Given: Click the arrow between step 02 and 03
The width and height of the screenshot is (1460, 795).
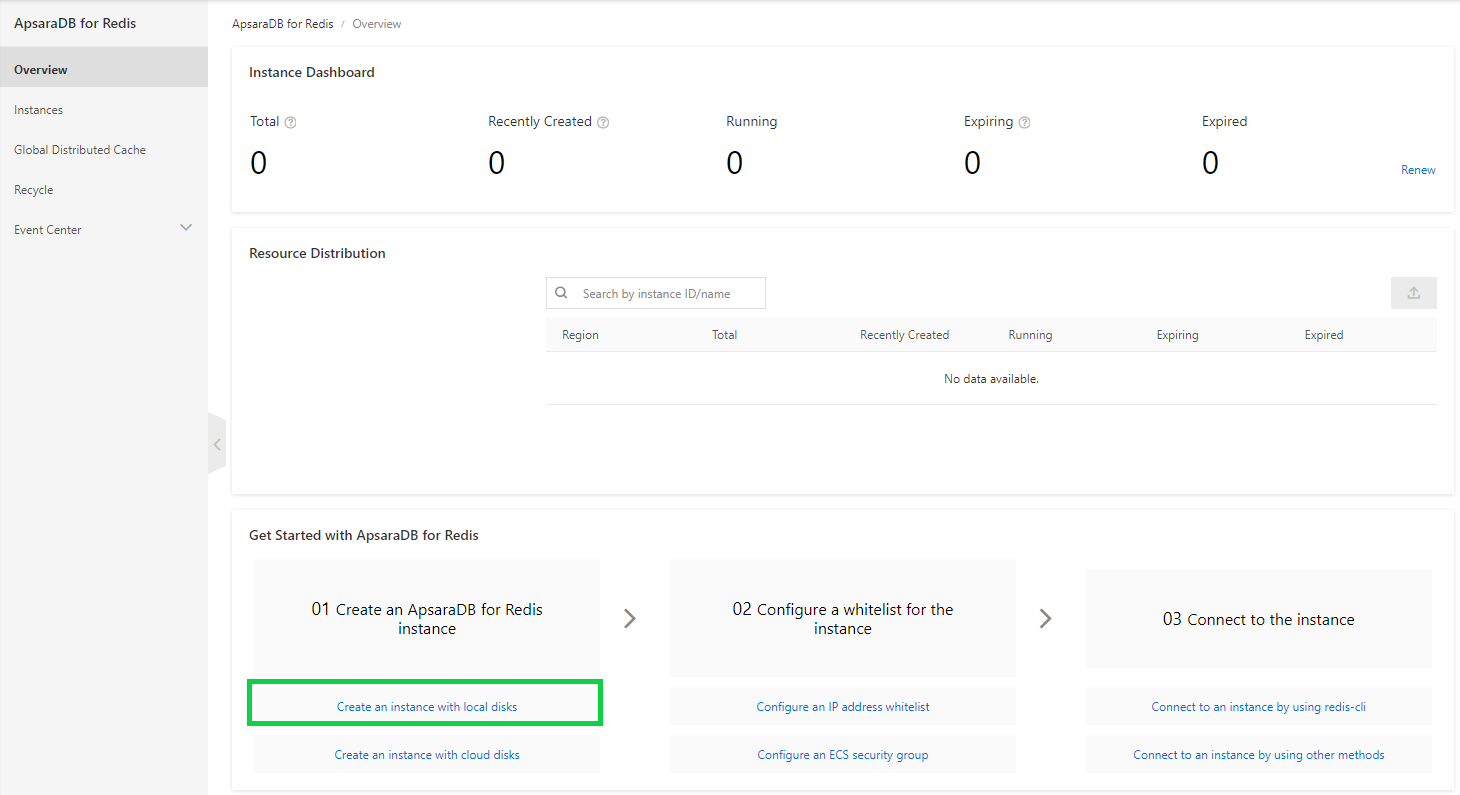Looking at the screenshot, I should [x=1046, y=618].
